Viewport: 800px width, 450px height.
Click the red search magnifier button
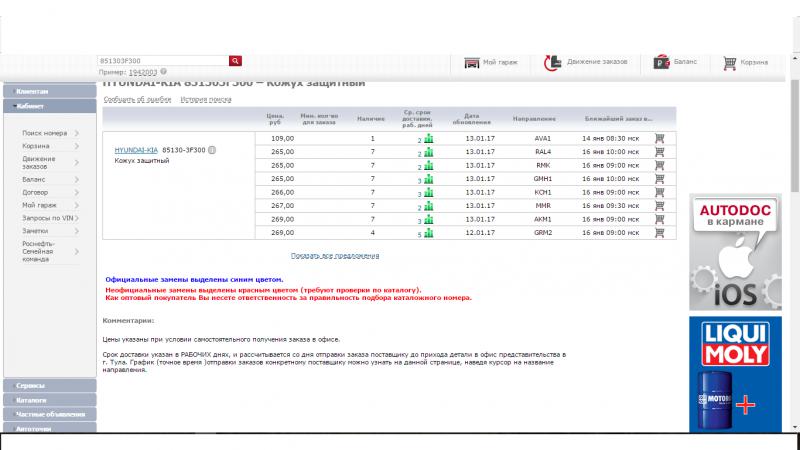coord(235,61)
